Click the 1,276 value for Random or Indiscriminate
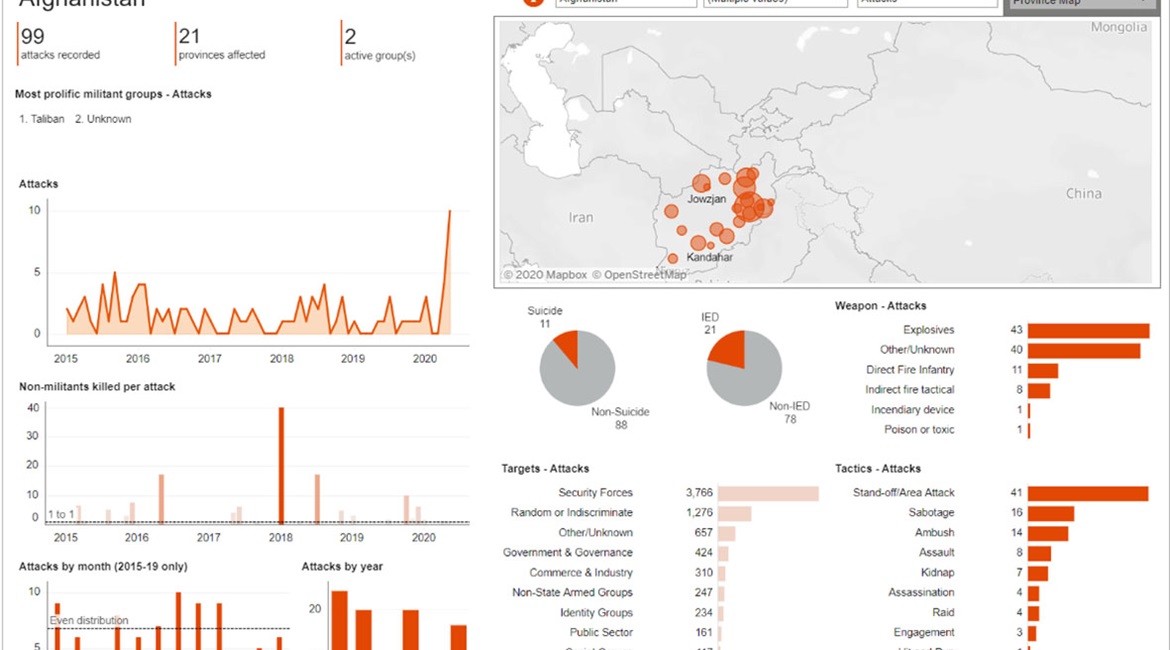Screen dimensions: 1170x650 (x=699, y=513)
